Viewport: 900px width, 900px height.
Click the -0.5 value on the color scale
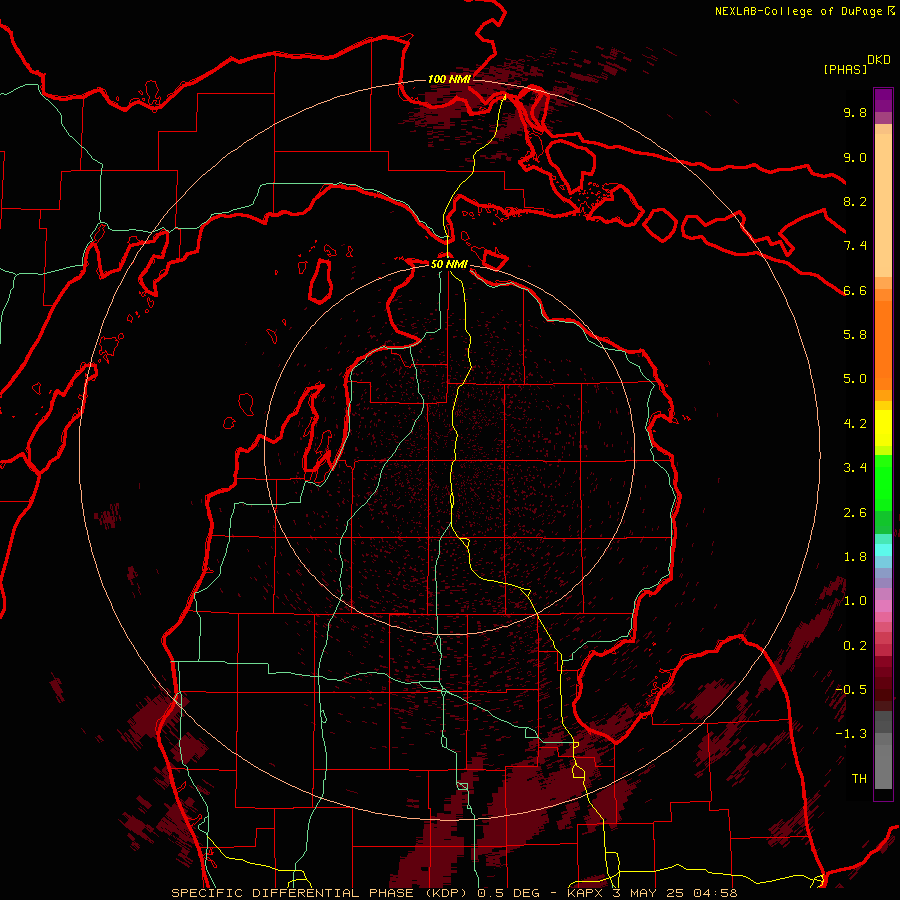[851, 690]
